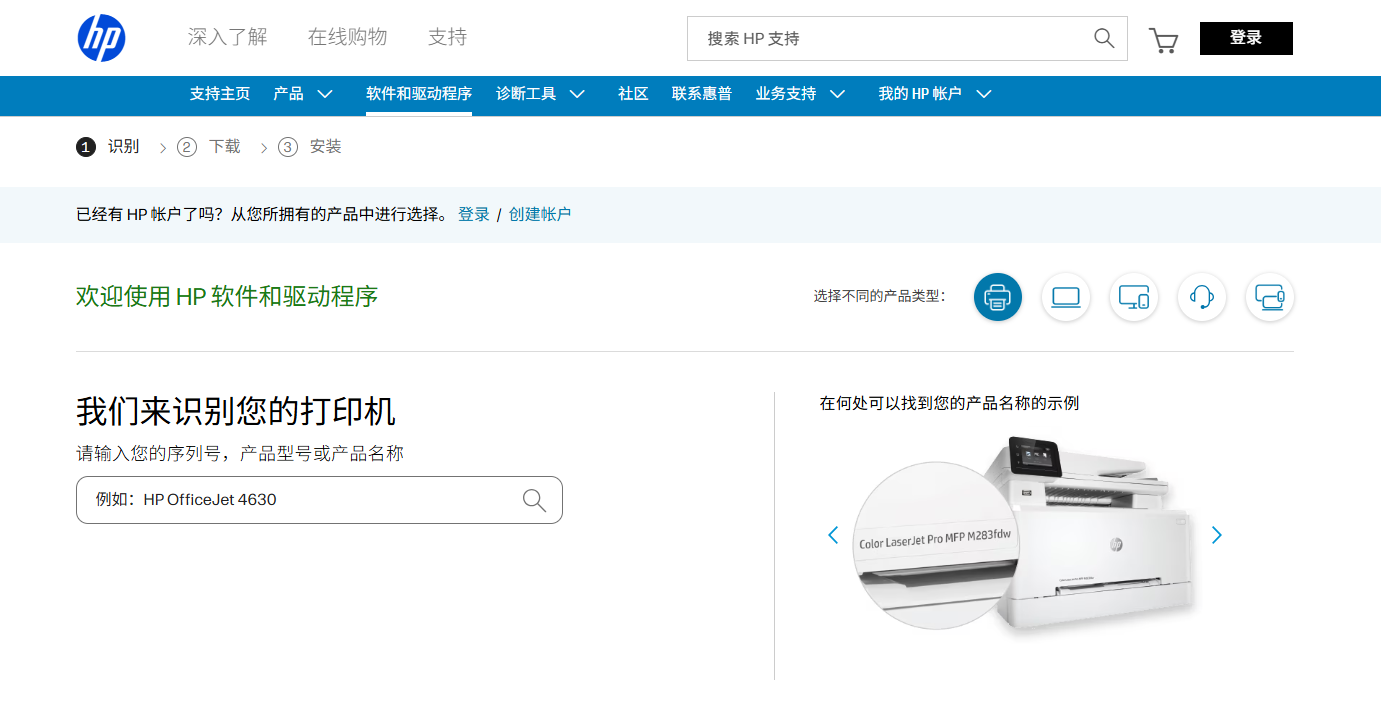1381x710 pixels.
Task: Go to 支持主页
Action: (220, 94)
